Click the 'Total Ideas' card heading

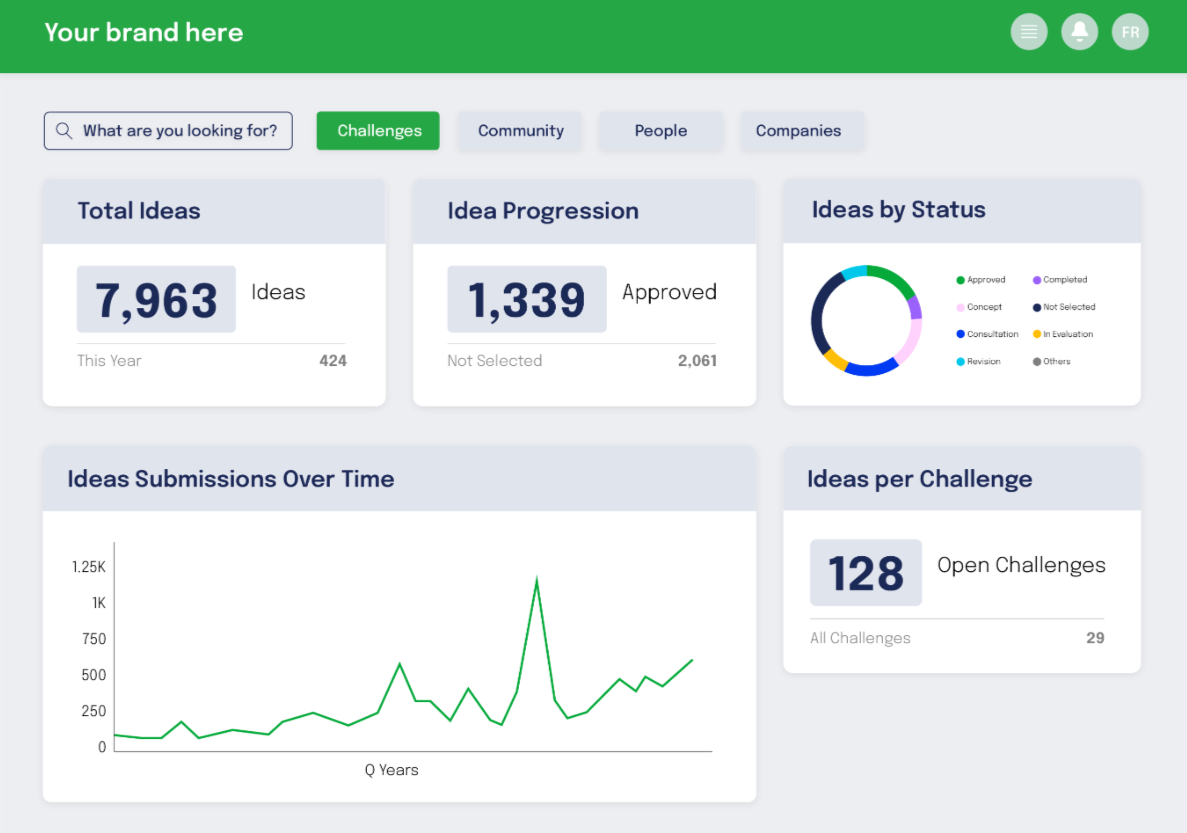pyautogui.click(x=139, y=211)
